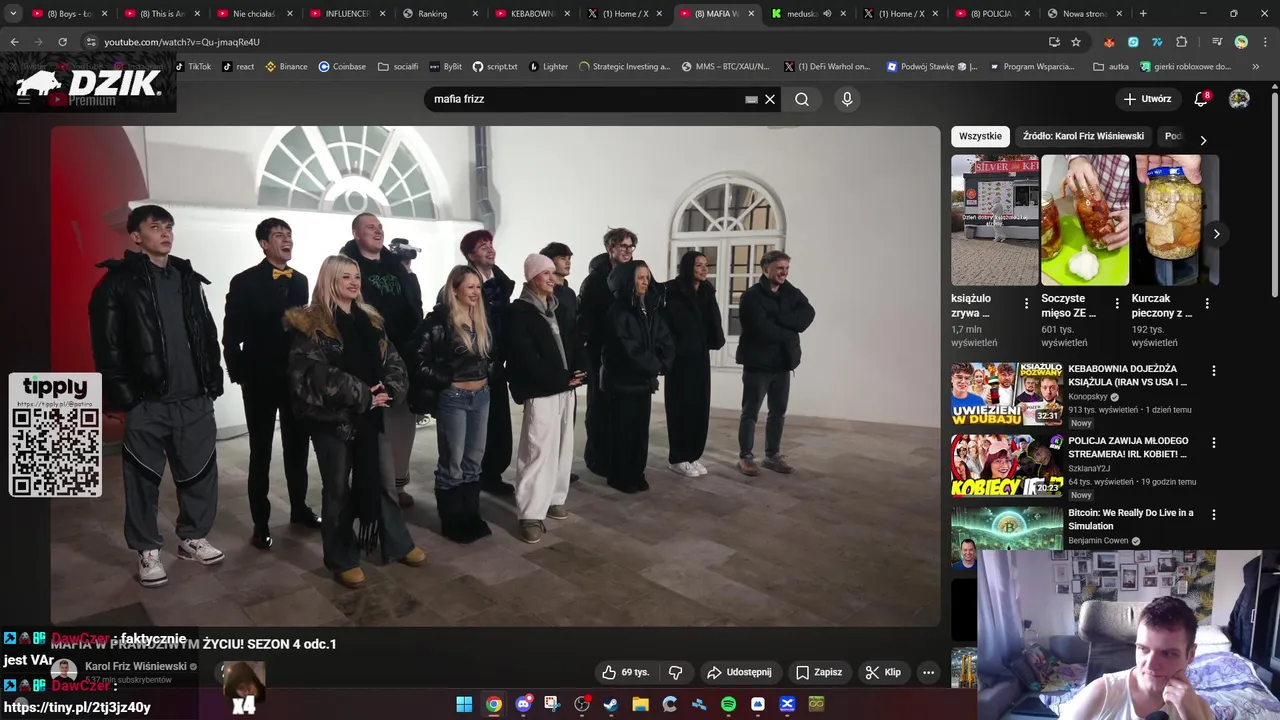Click the Klip clip button
This screenshot has height=720, width=1280.
coord(883,672)
